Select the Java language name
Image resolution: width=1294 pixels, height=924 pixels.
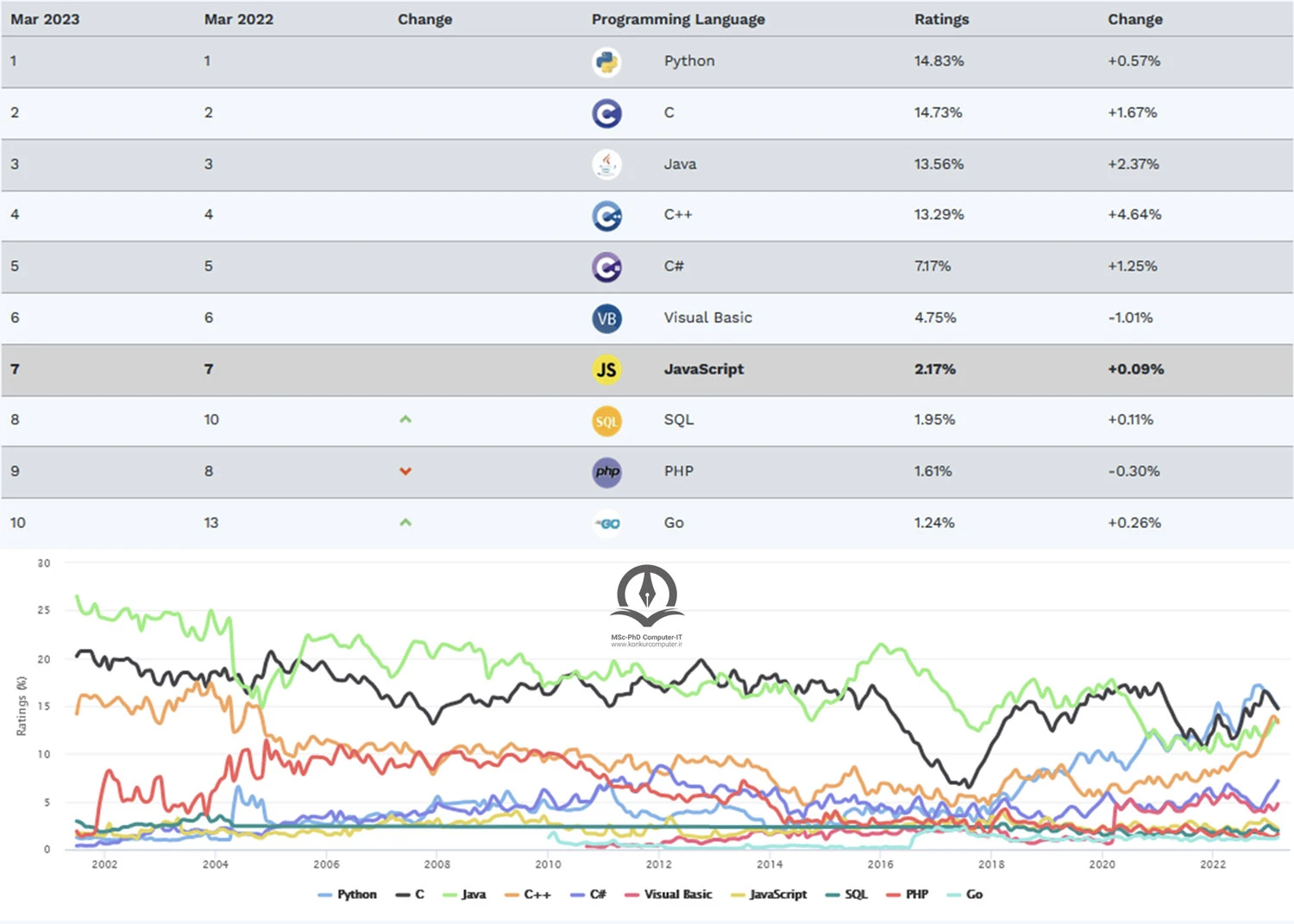pyautogui.click(x=680, y=164)
